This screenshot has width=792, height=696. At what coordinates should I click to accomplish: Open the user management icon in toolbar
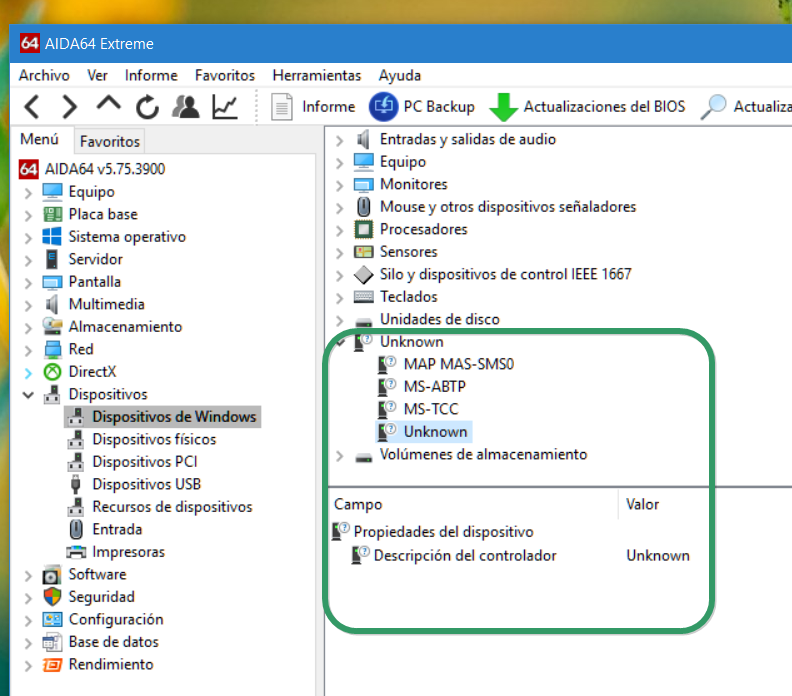point(186,106)
